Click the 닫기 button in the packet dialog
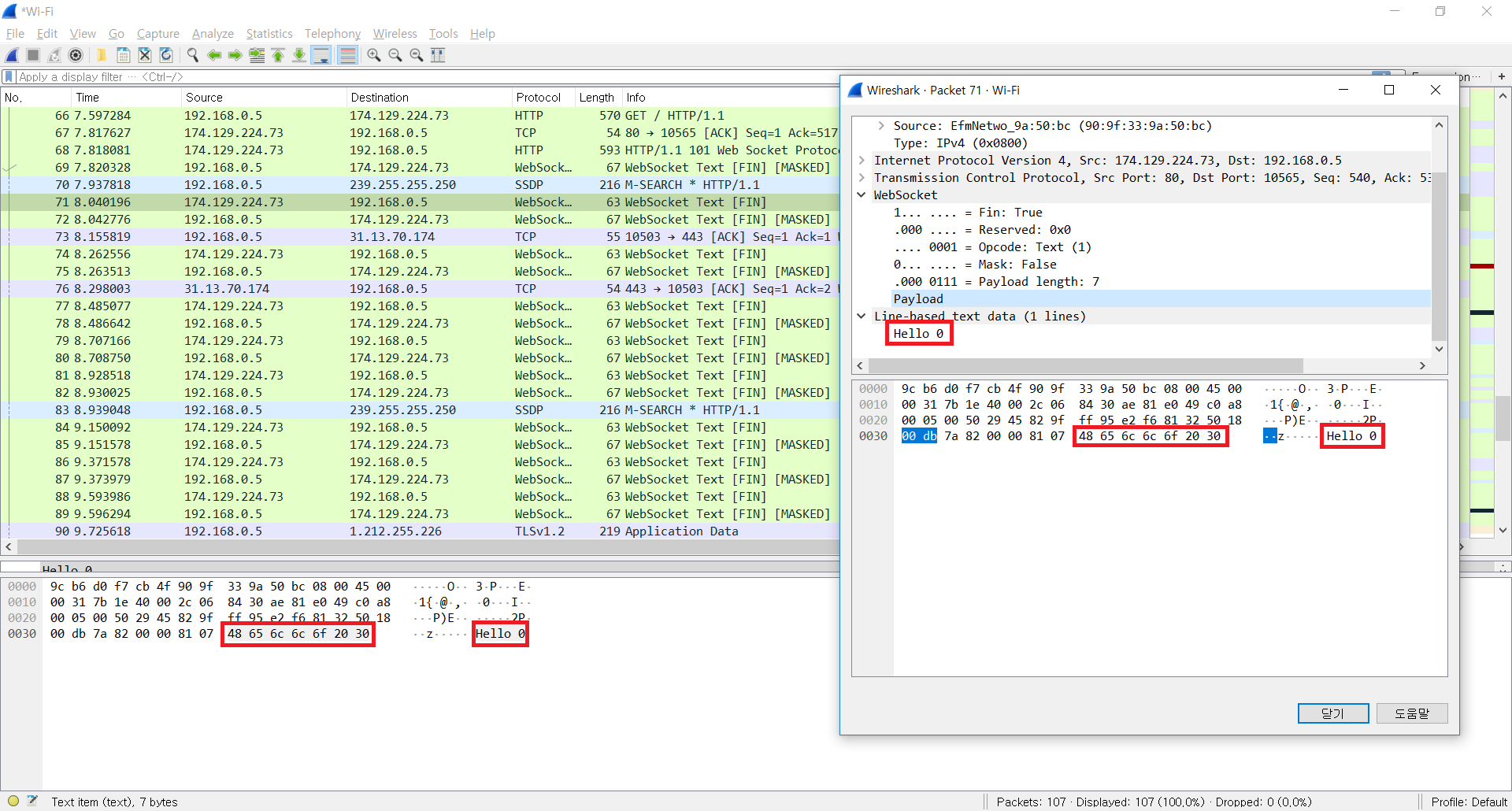This screenshot has height=811, width=1512. coord(1332,713)
